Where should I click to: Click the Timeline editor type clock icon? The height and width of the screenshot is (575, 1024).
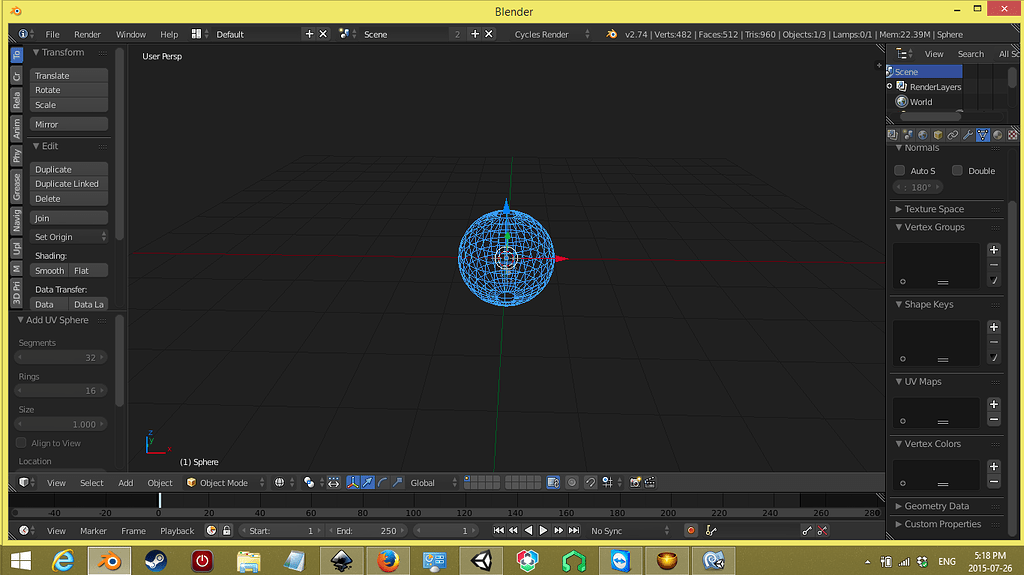click(x=24, y=531)
